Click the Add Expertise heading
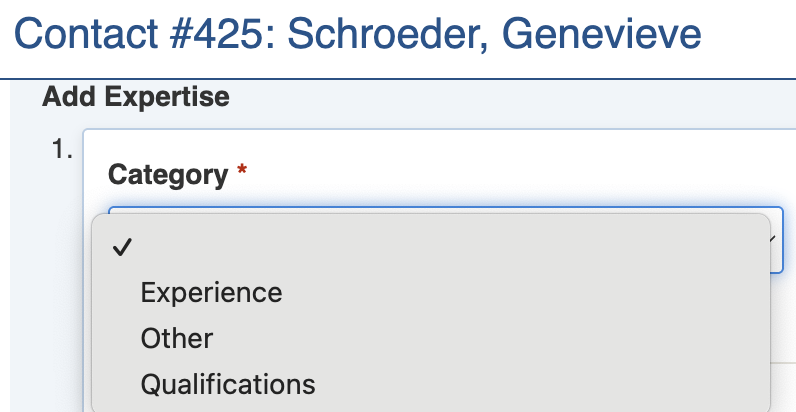Viewport: 796px width, 412px height. click(x=135, y=97)
